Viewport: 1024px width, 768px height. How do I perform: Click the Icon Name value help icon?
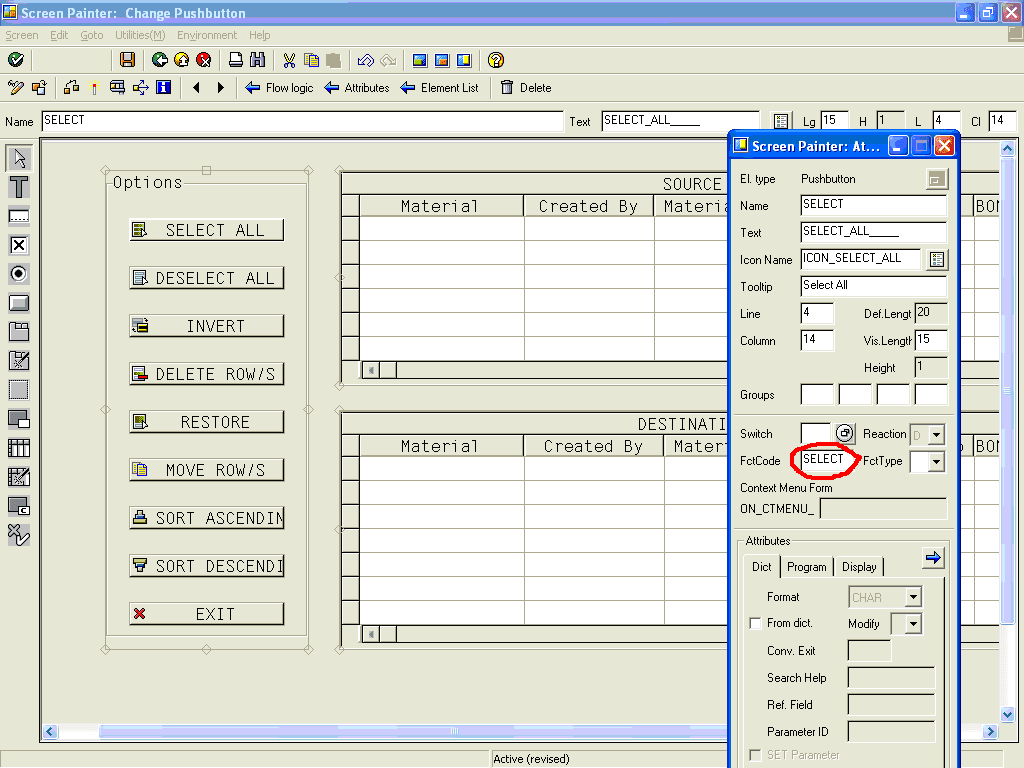937,259
